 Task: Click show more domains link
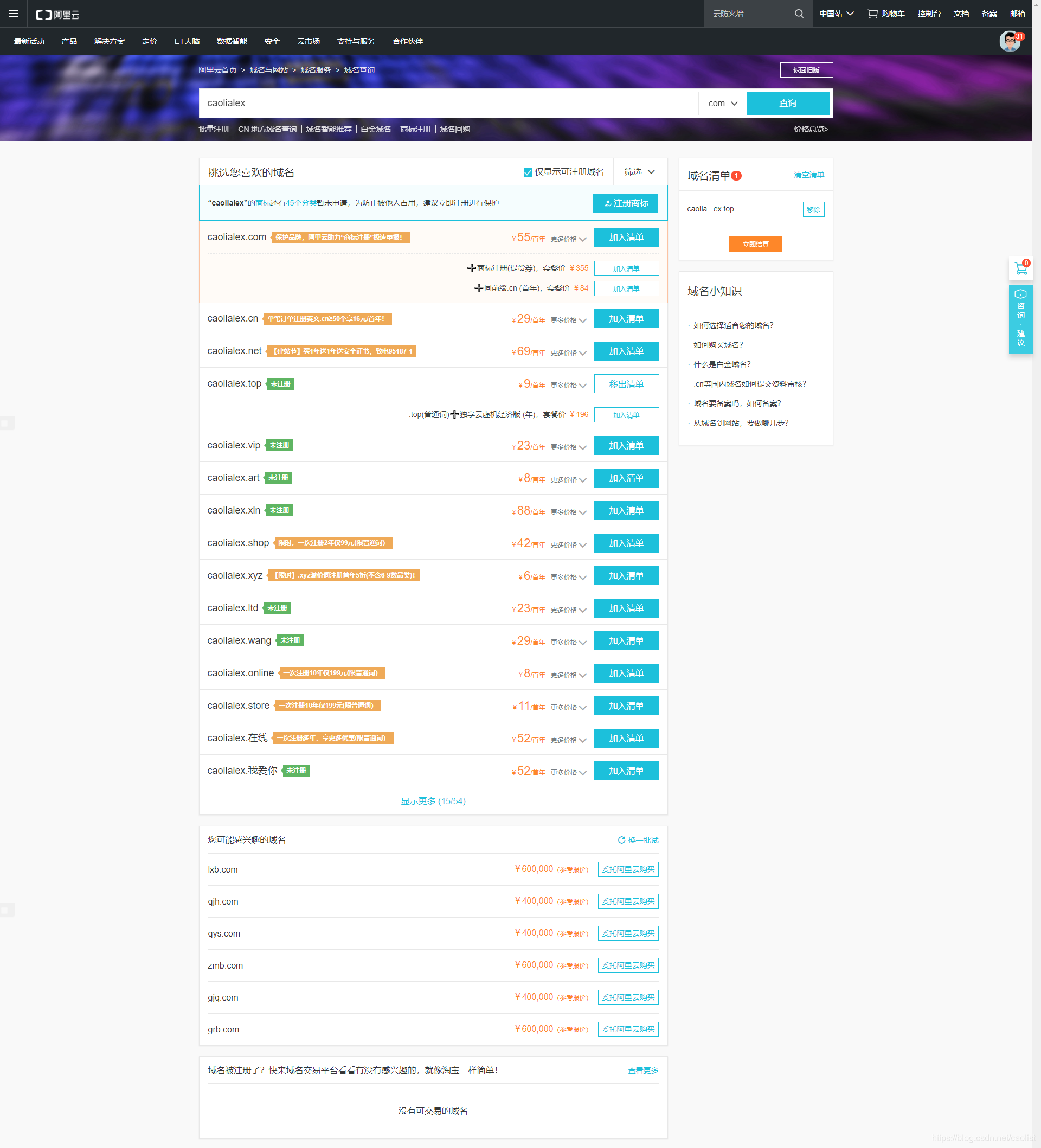[x=433, y=801]
